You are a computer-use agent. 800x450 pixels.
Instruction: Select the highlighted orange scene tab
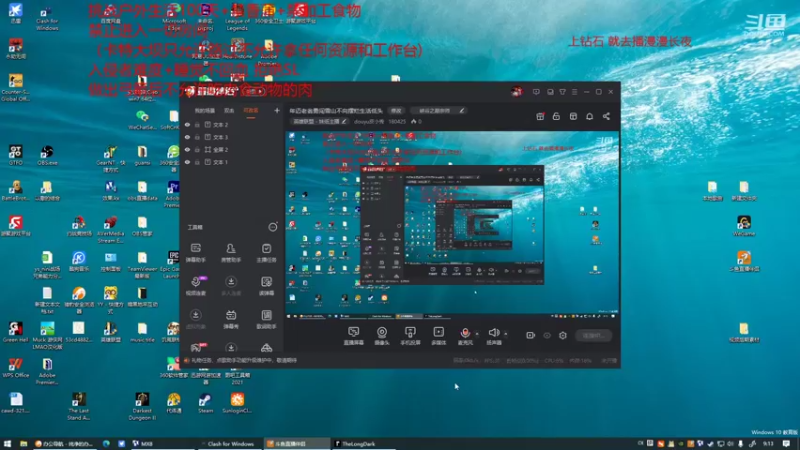[x=251, y=111]
